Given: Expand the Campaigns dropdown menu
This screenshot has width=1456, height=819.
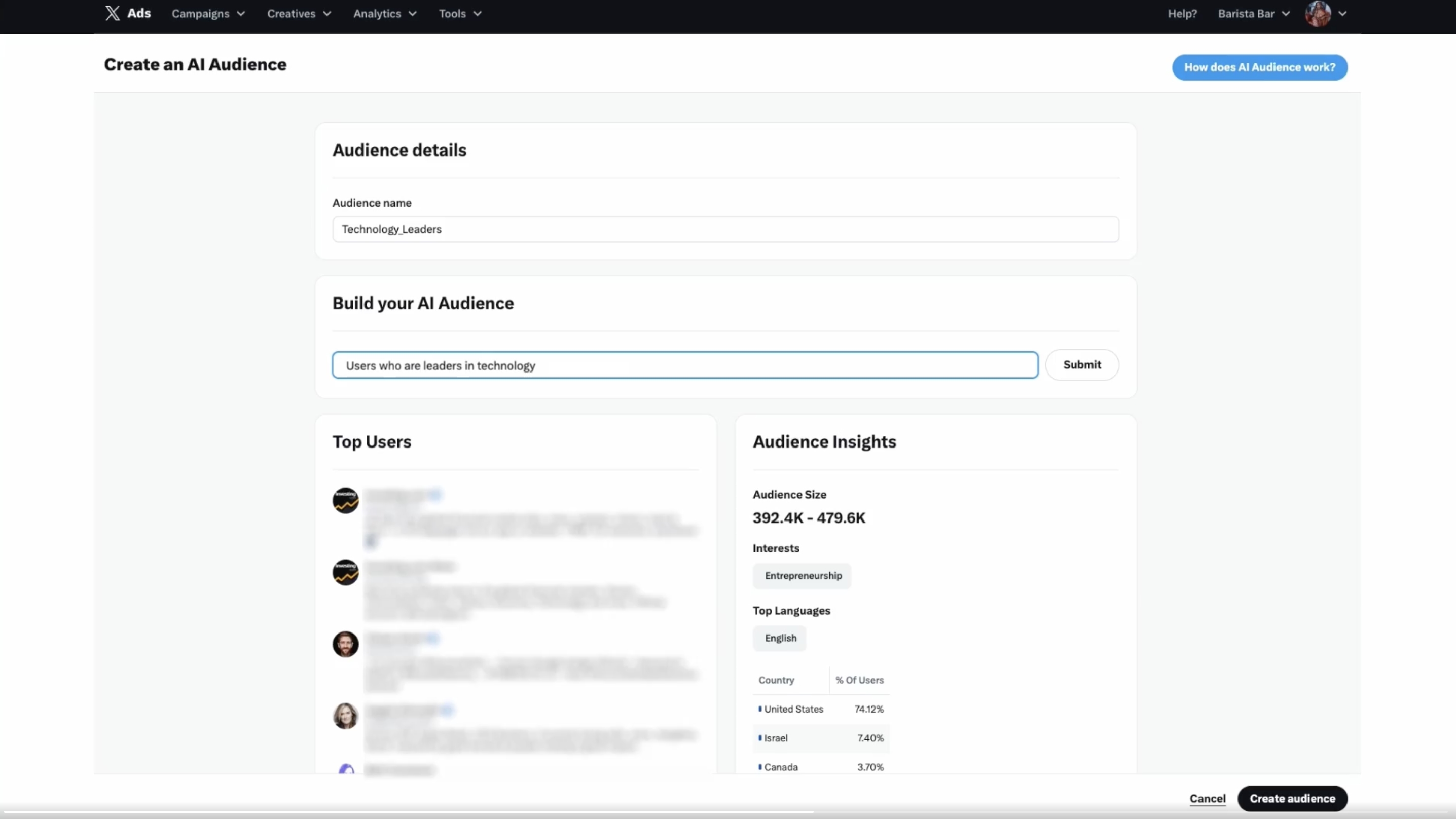Looking at the screenshot, I should (208, 14).
